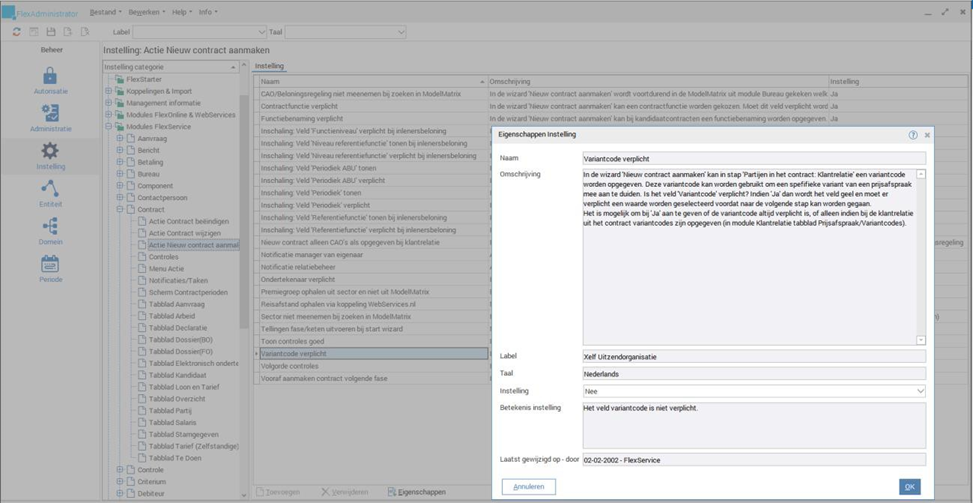This screenshot has width=973, height=503.
Task: Click the Instelling gear icon in sidebar
Action: (x=50, y=152)
